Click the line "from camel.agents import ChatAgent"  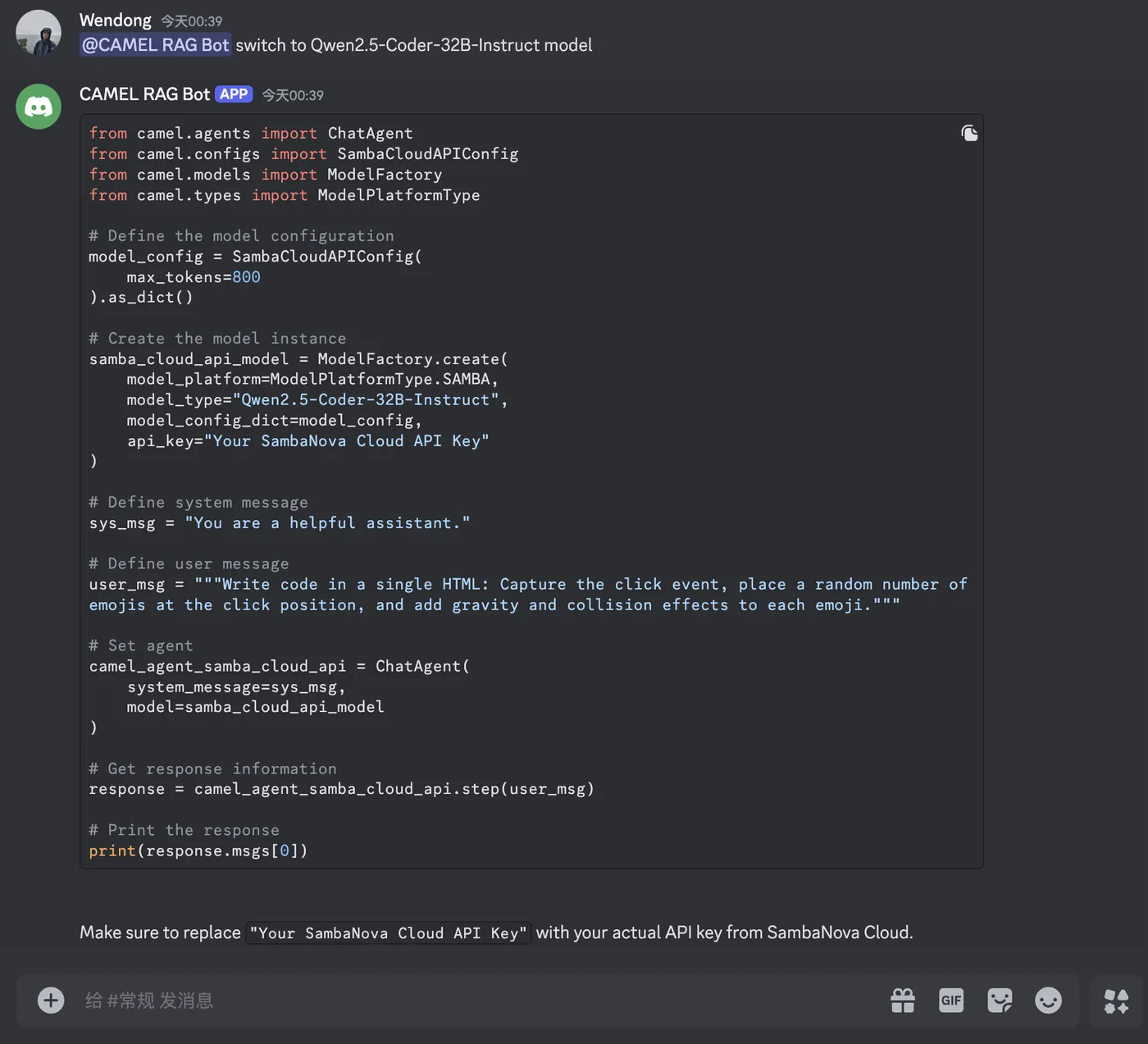pyautogui.click(x=251, y=133)
